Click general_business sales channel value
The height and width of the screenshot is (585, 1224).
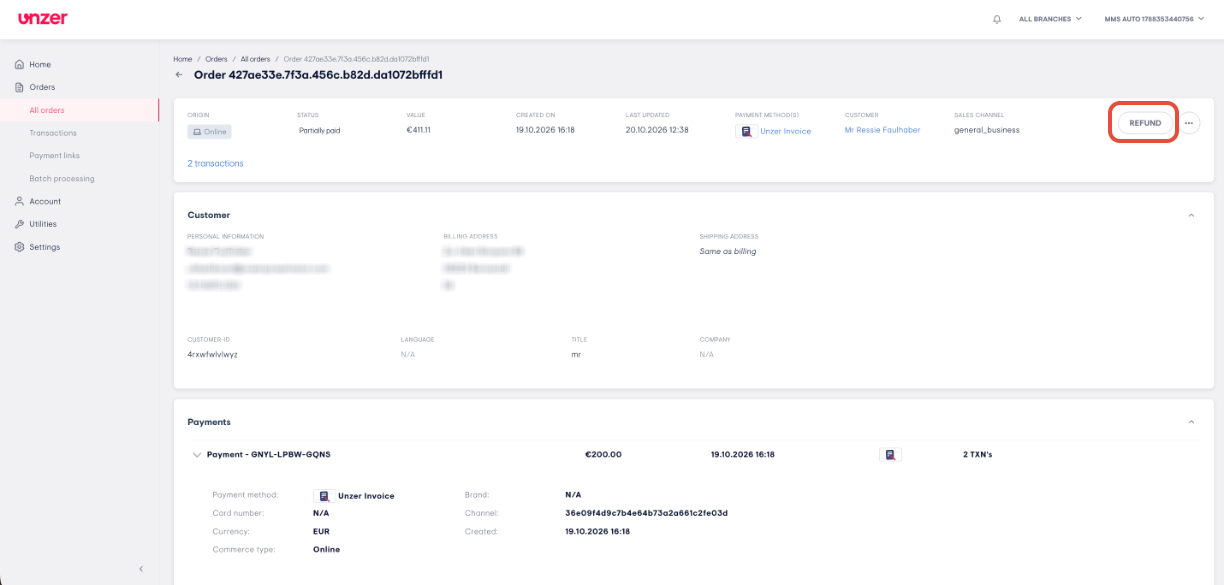(987, 130)
